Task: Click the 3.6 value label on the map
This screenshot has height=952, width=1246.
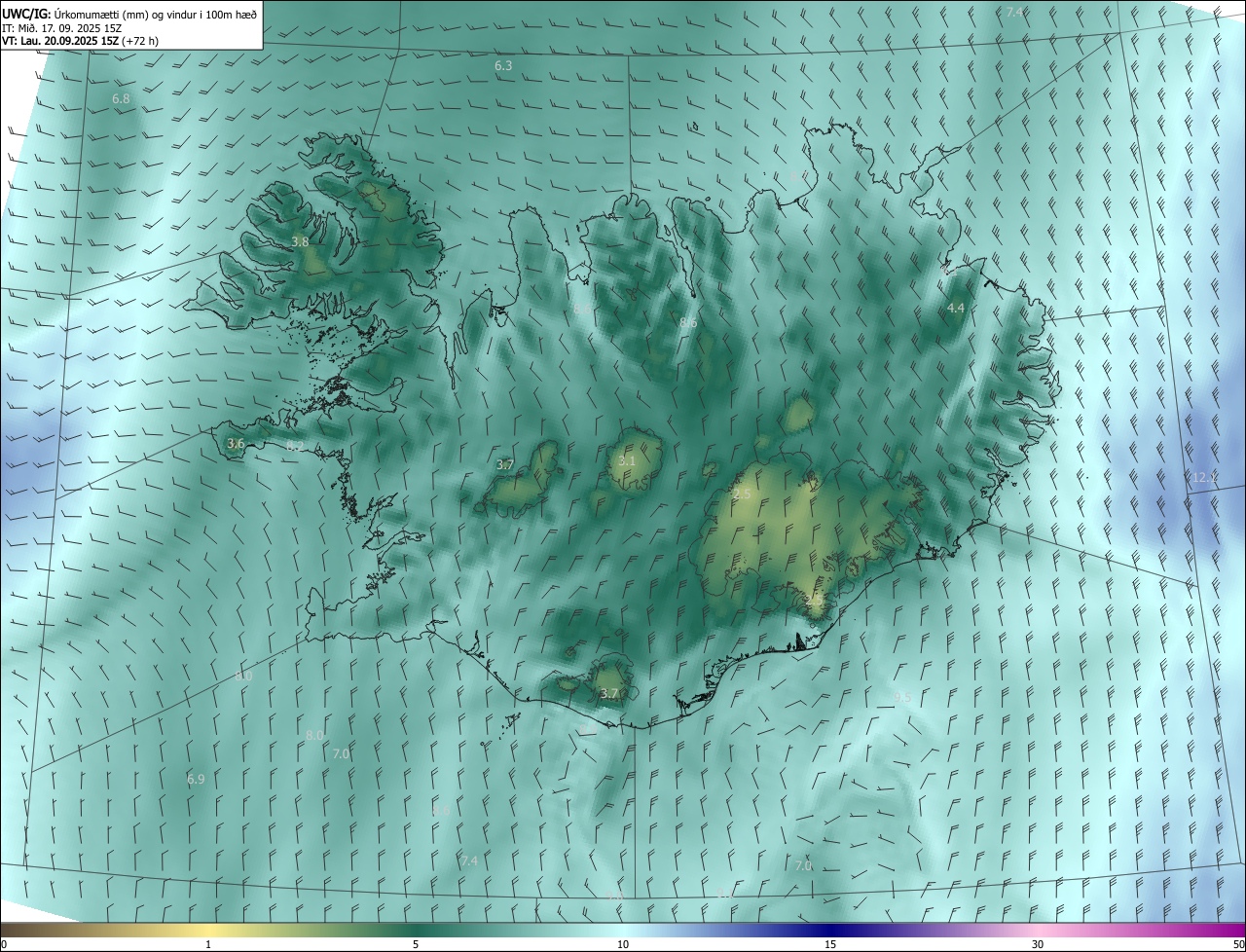Action: coord(236,444)
